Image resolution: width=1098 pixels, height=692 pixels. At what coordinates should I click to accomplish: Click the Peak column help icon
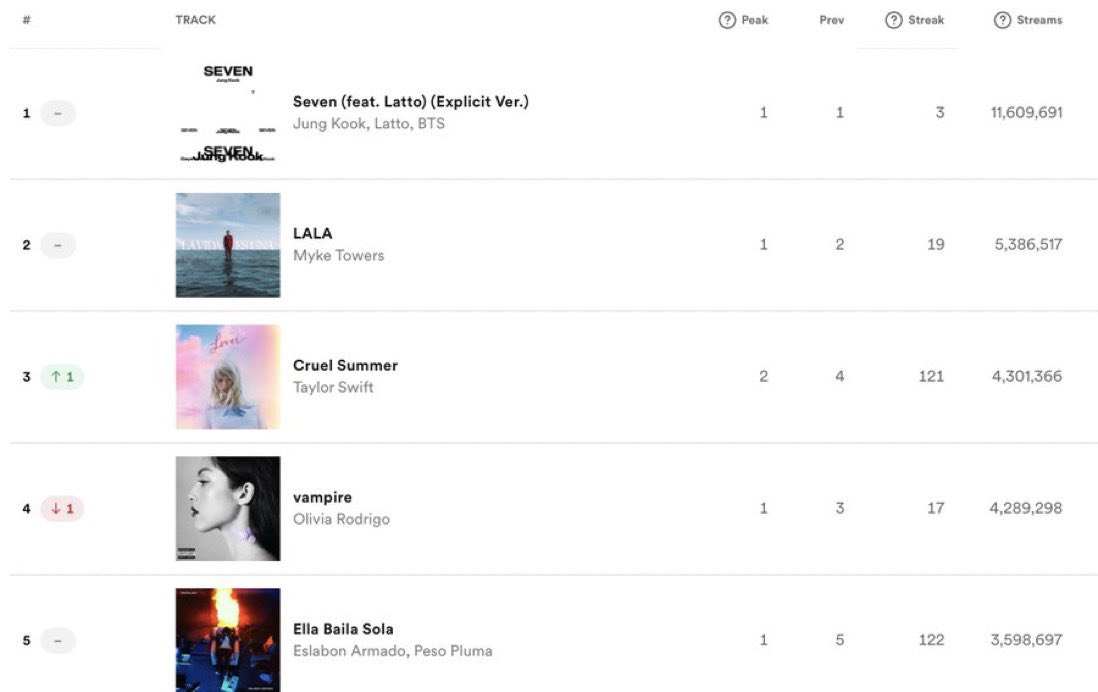[728, 20]
